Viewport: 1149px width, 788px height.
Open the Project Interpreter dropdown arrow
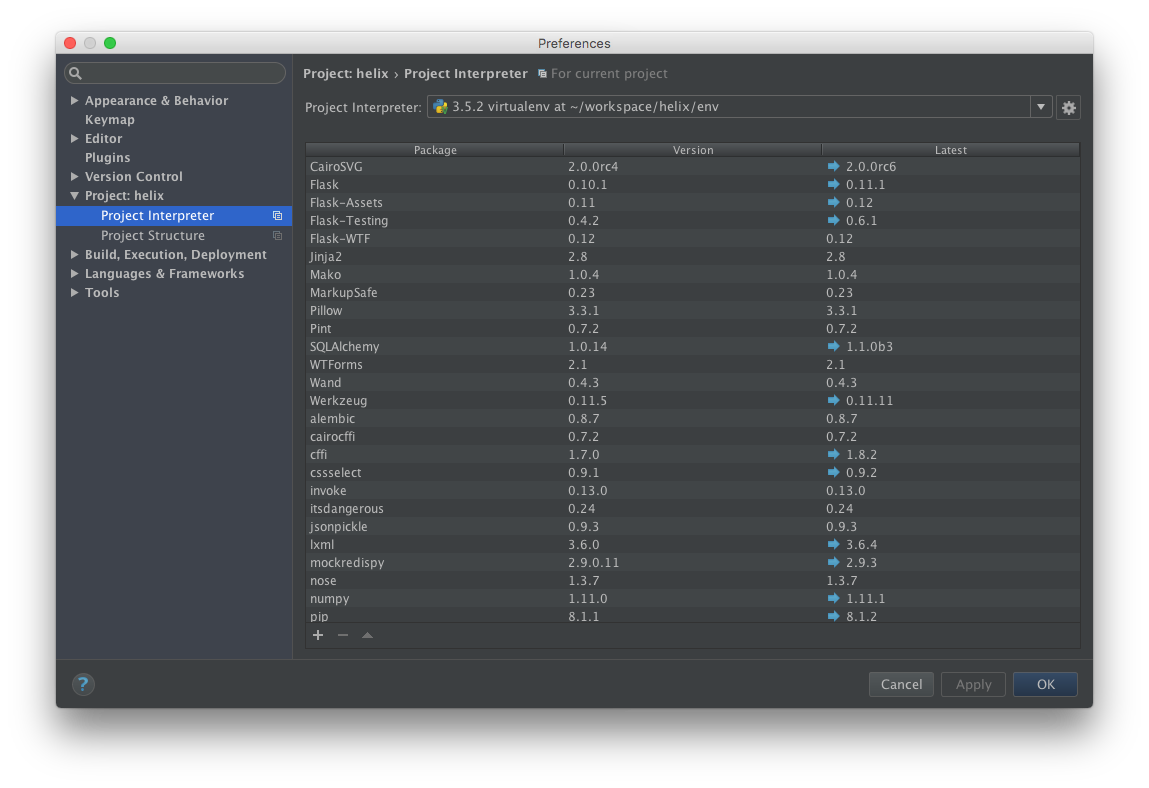pos(1041,107)
